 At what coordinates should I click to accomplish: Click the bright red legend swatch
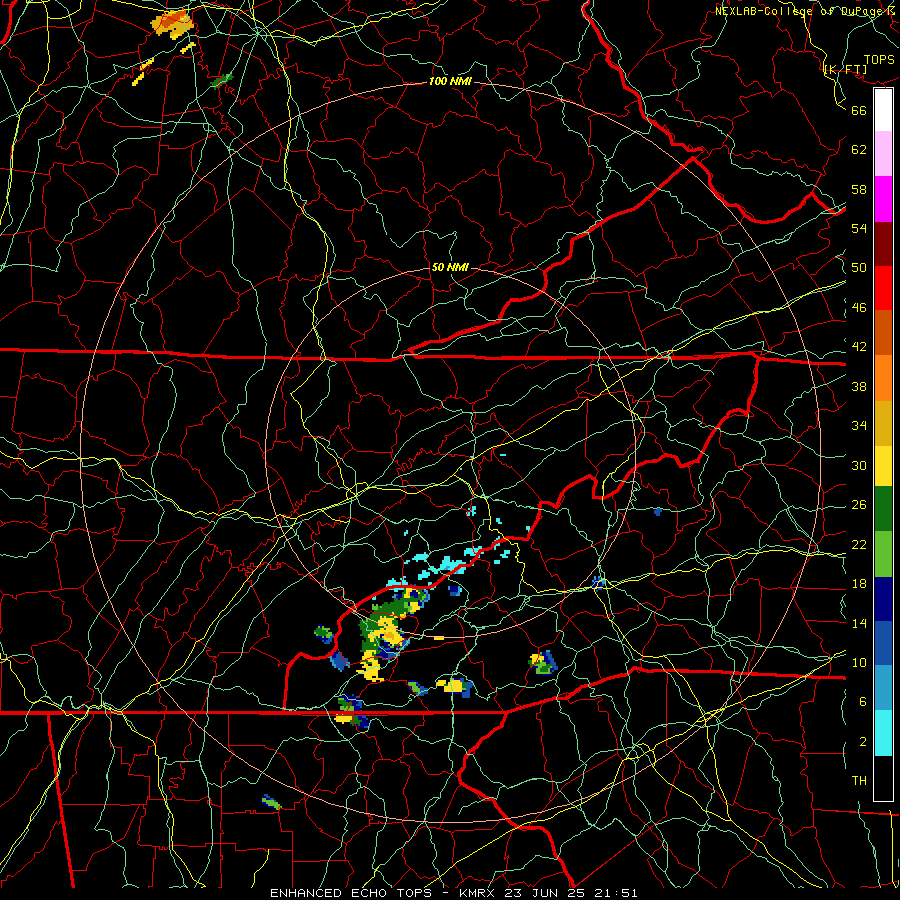[x=883, y=288]
